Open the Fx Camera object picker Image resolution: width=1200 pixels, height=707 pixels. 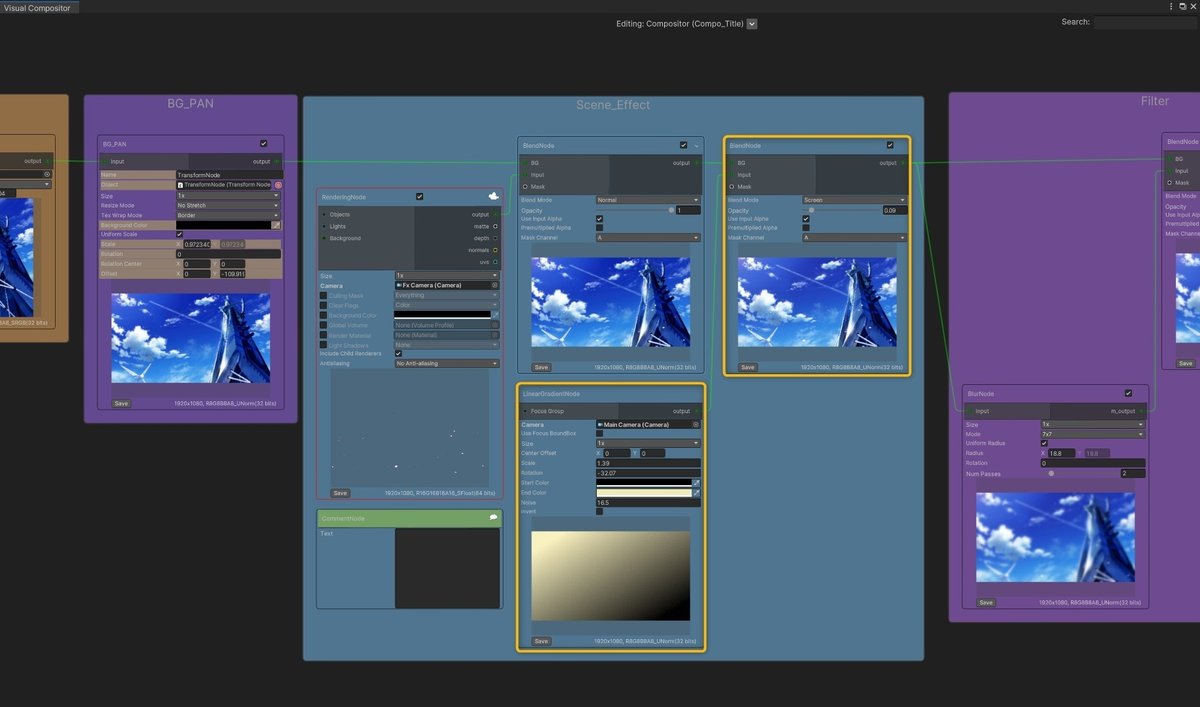click(494, 285)
